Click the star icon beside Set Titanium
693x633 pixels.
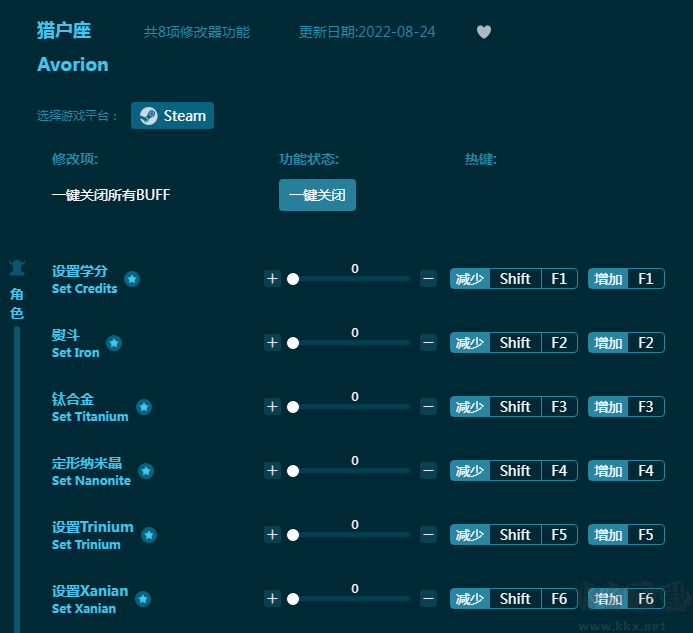144,407
